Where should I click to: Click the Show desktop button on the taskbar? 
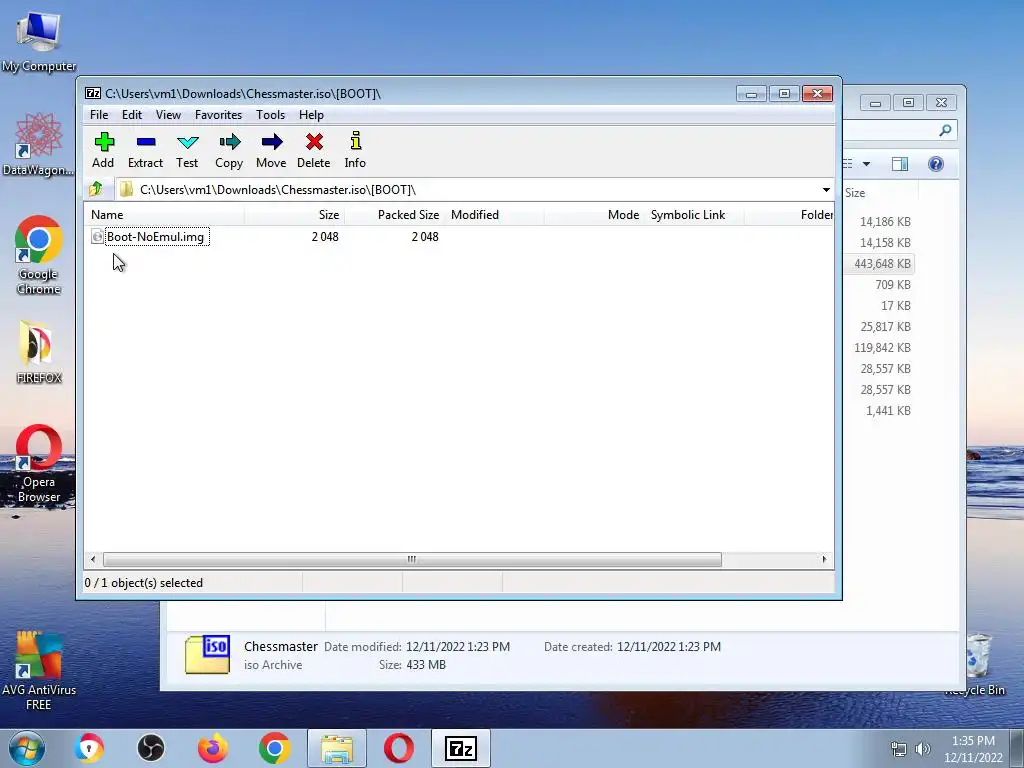(x=1017, y=748)
